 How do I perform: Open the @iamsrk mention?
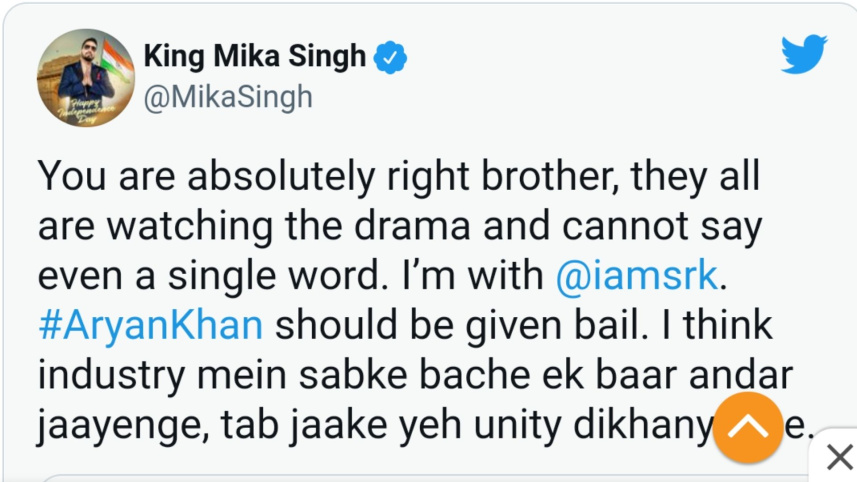[635, 274]
